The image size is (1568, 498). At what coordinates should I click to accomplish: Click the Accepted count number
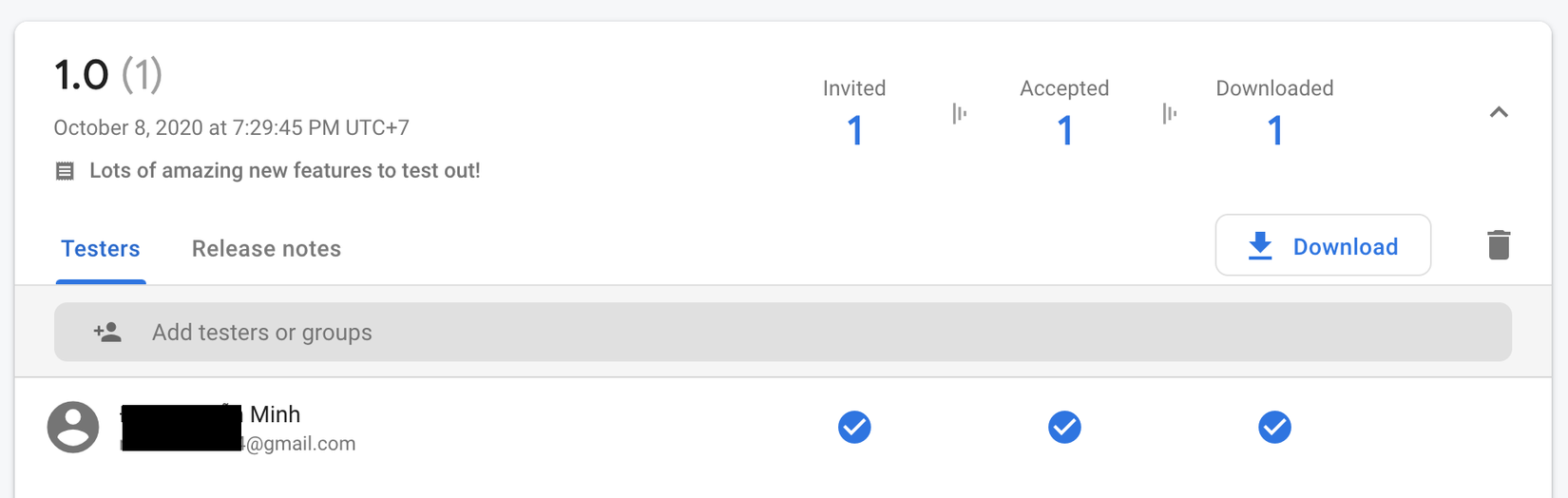[1064, 131]
